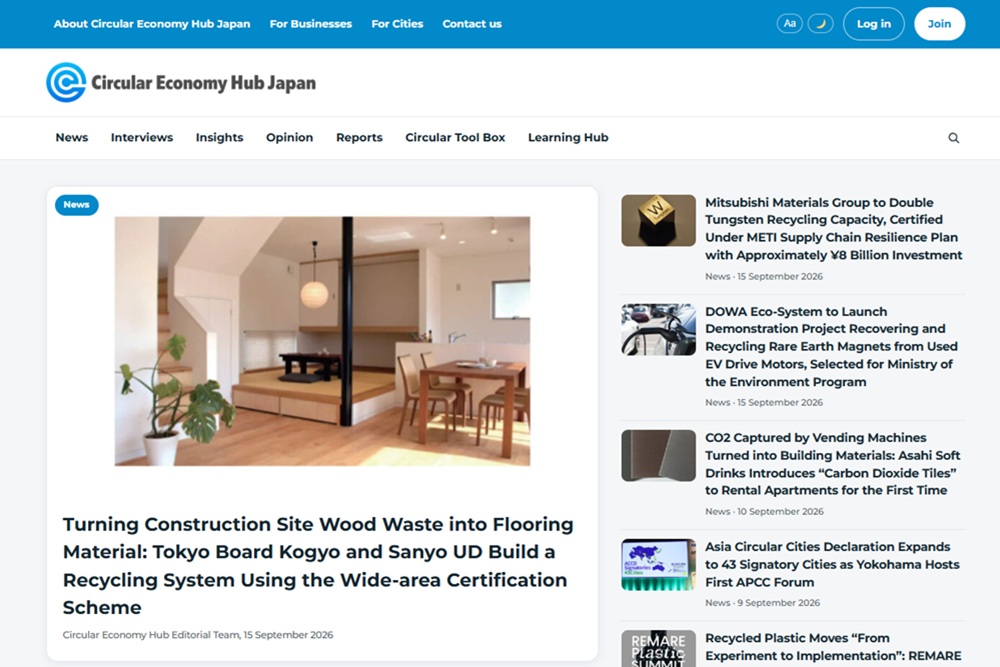Open the carbon dioxide tiles thumbnail

coord(658,455)
